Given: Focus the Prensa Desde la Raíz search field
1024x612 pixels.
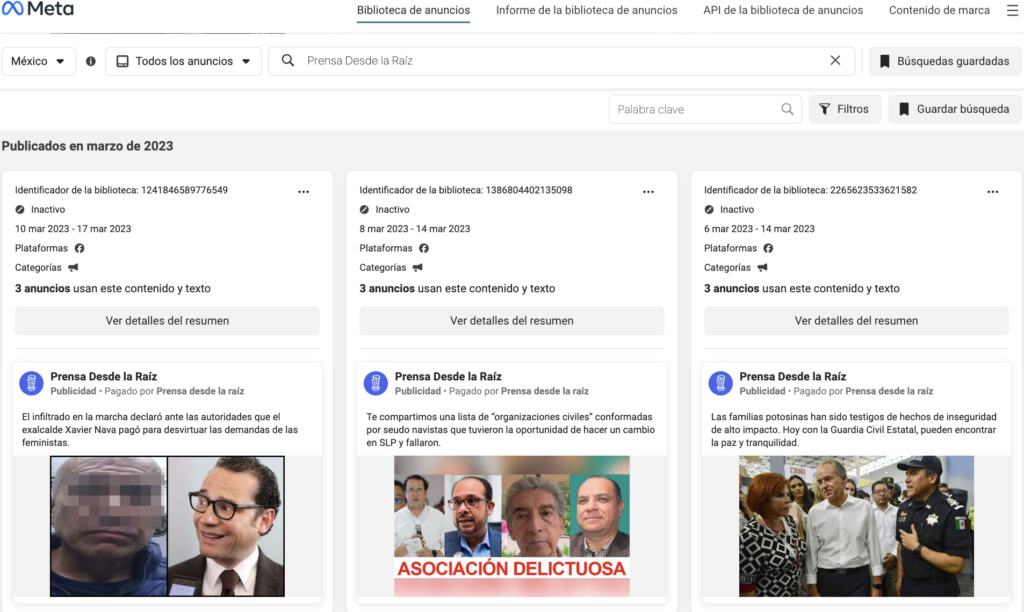Looking at the screenshot, I should (x=562, y=61).
